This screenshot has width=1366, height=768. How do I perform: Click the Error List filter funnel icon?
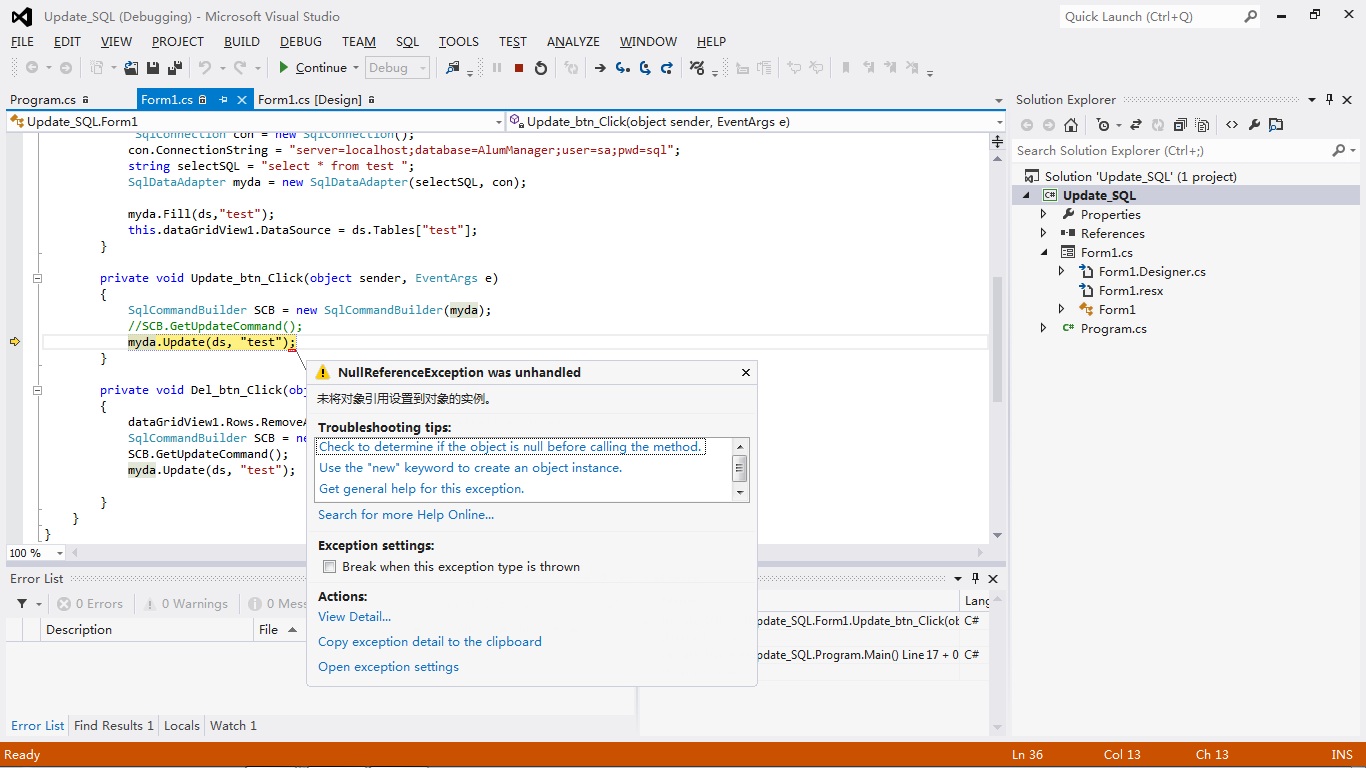(x=22, y=604)
